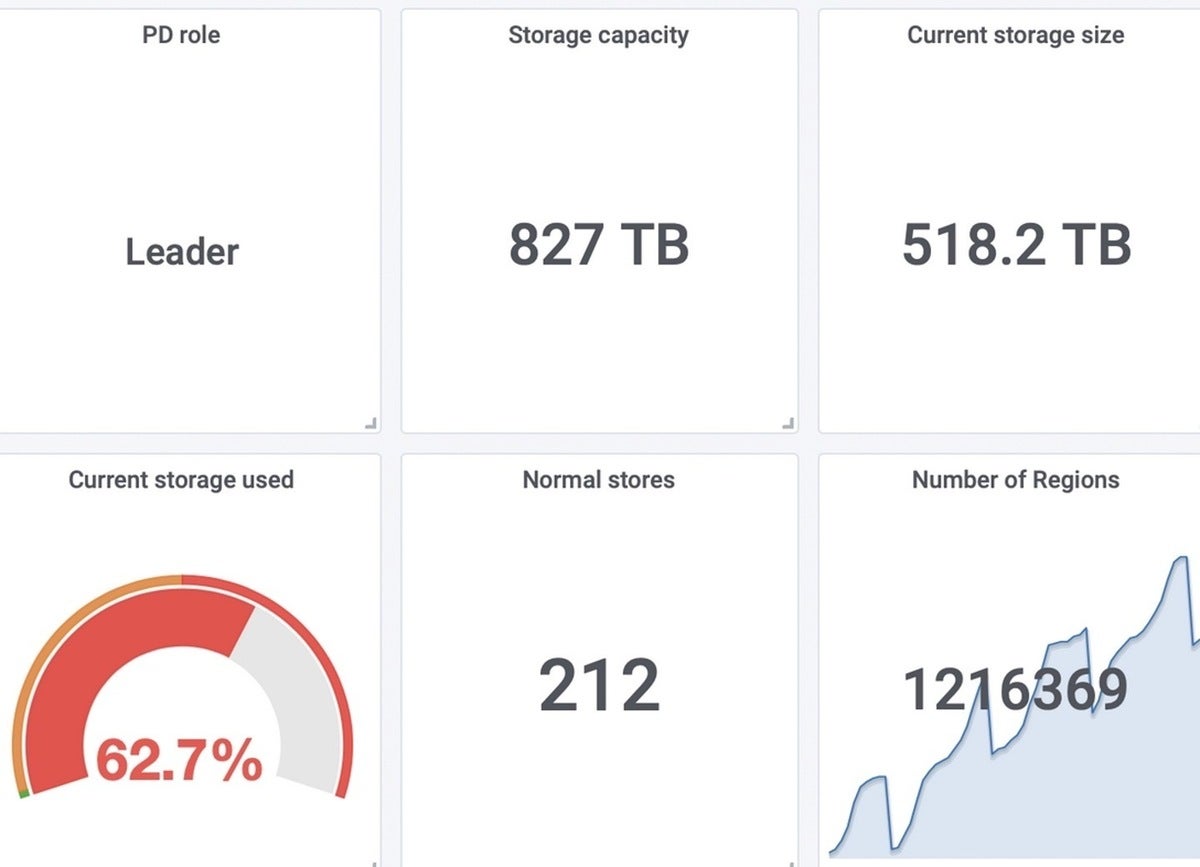1200x867 pixels.
Task: Click the Current storage used resize handle
Action: pos(373,863)
